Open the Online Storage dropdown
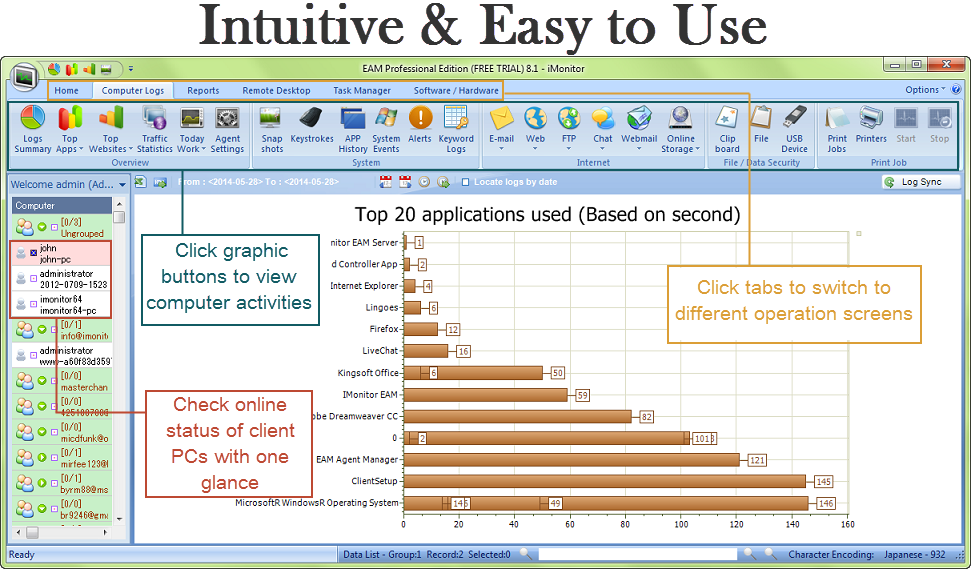Image resolution: width=971 pixels, height=569 pixels. [697, 149]
